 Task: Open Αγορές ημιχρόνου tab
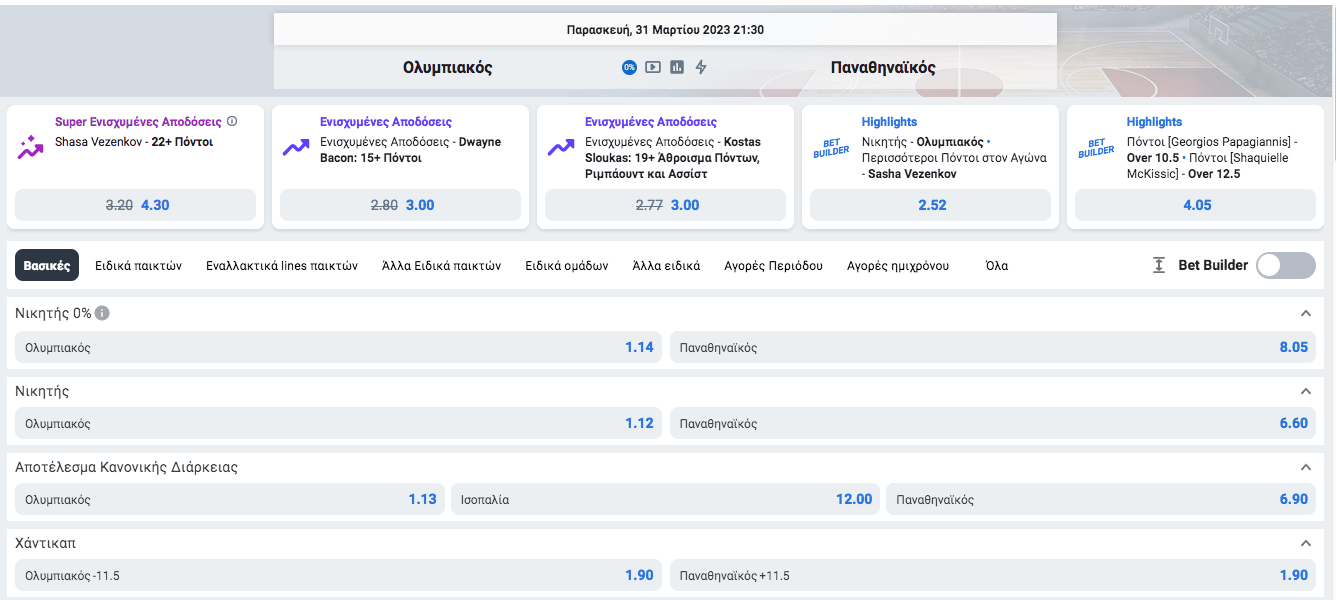tap(898, 266)
